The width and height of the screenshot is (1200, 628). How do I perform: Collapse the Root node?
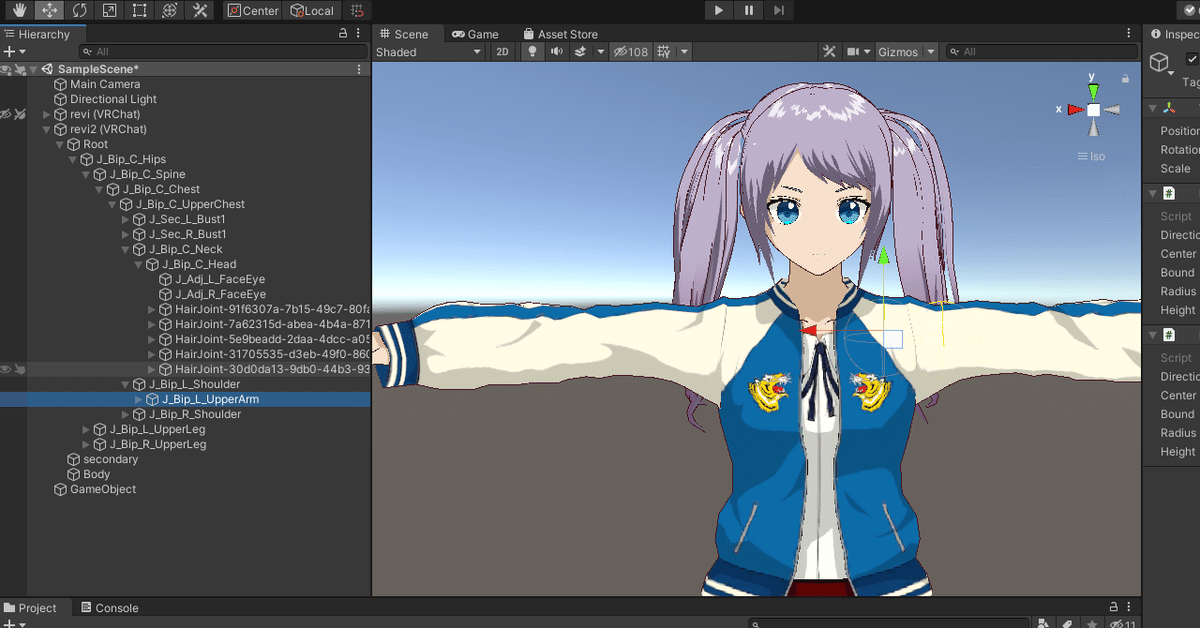(x=59, y=145)
